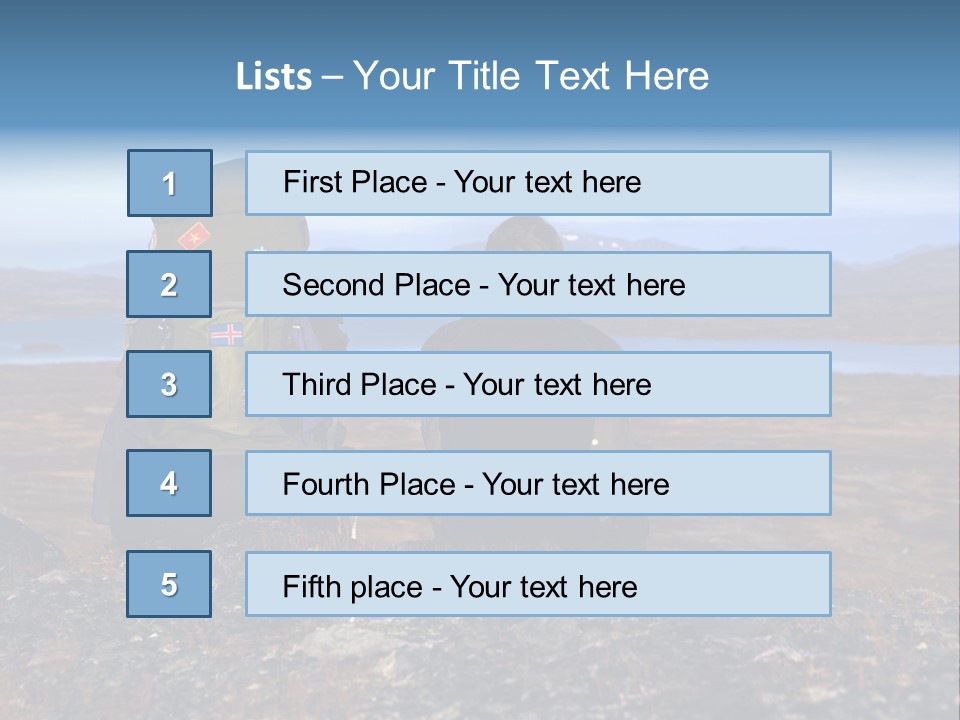Click the red star patch on backpack
This screenshot has height=720, width=960.
pyautogui.click(x=194, y=238)
